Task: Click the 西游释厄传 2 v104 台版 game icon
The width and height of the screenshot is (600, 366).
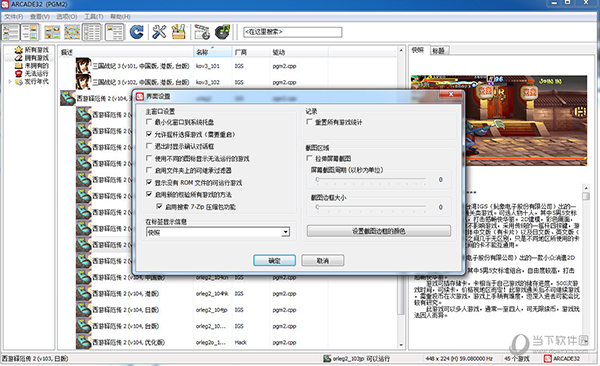Action: click(x=83, y=326)
